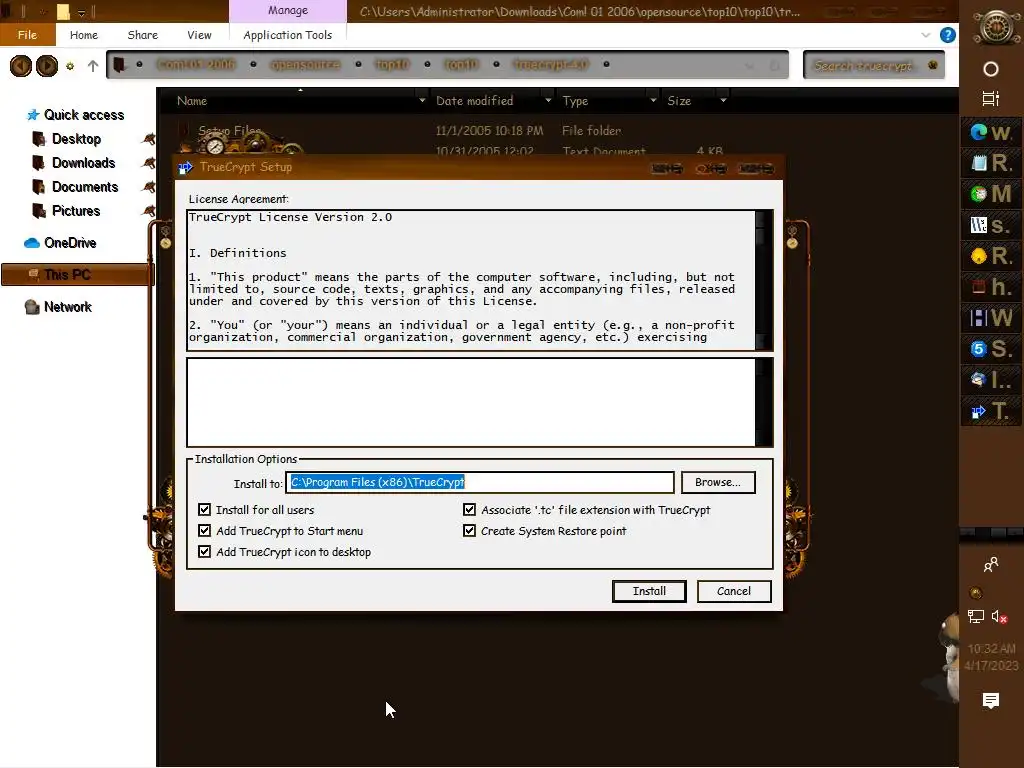Viewport: 1024px width, 768px height.
Task: Open Recent locations gear icon beside forward arrow
Action: pos(70,66)
